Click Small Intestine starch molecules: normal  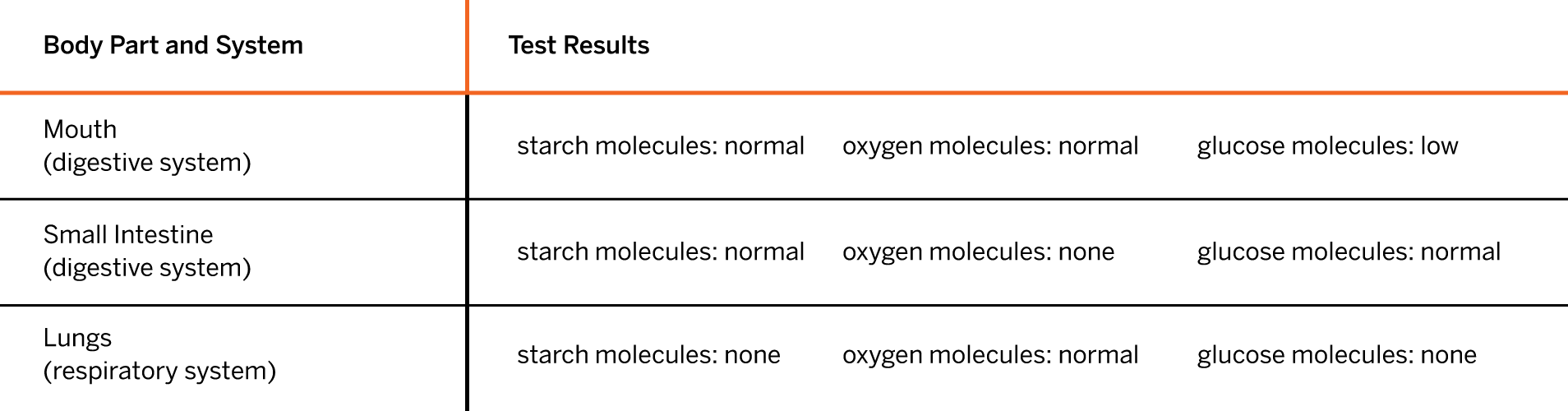[x=661, y=252]
